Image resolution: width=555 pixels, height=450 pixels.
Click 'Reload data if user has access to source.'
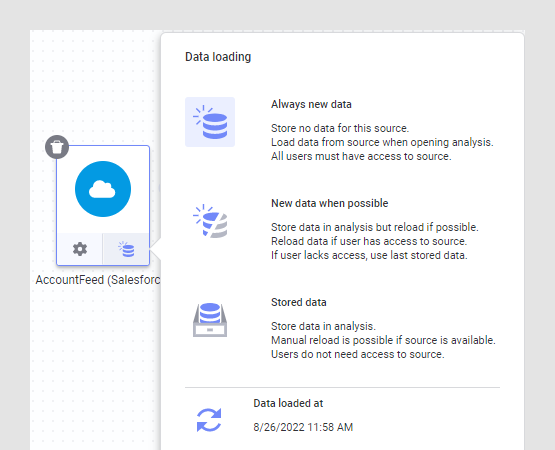click(369, 241)
